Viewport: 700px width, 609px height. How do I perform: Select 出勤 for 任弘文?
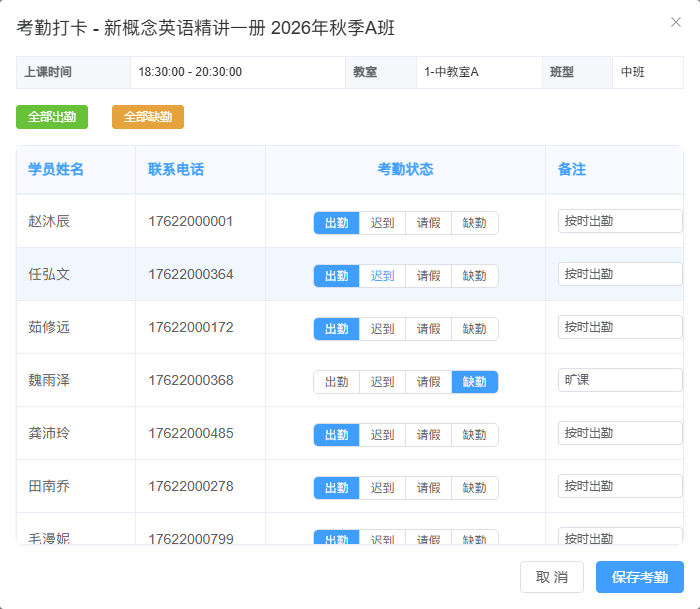[x=337, y=276]
